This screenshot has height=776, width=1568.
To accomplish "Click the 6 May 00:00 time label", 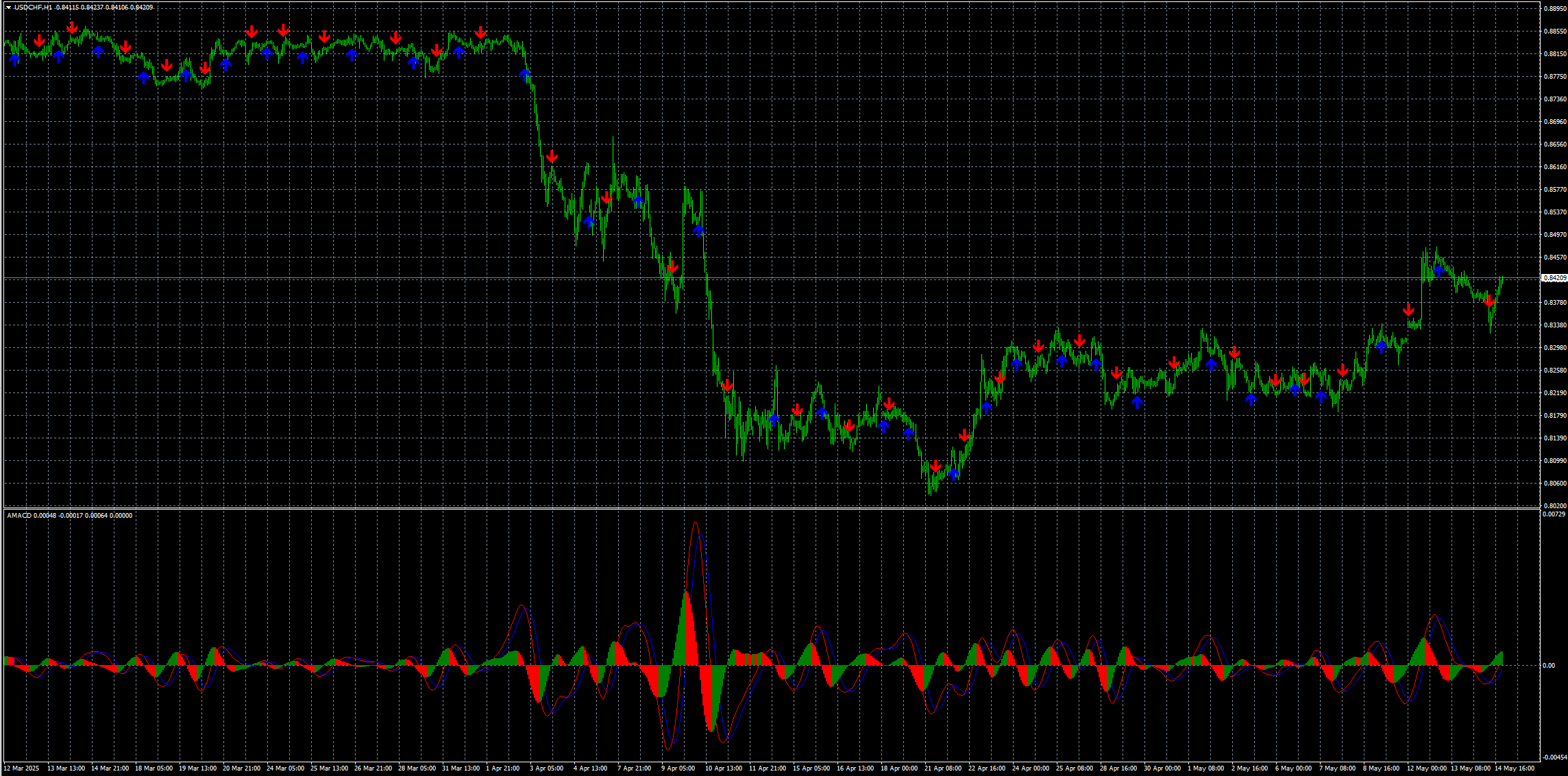I will (x=1293, y=768).
